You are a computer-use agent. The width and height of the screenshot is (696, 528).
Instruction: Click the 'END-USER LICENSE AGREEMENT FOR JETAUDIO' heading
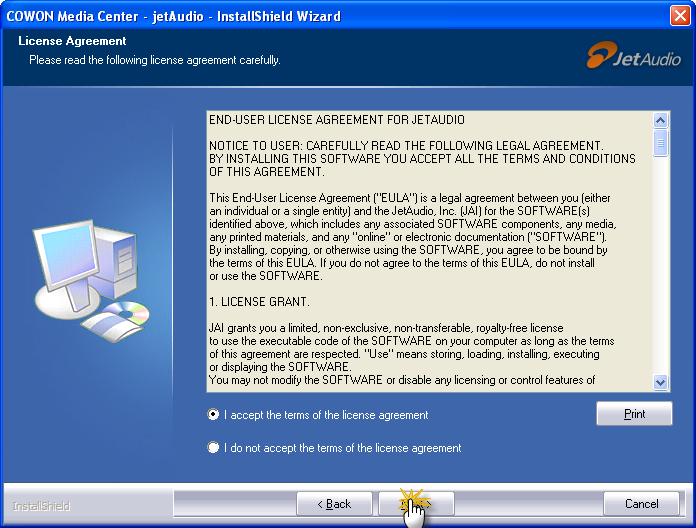337,120
